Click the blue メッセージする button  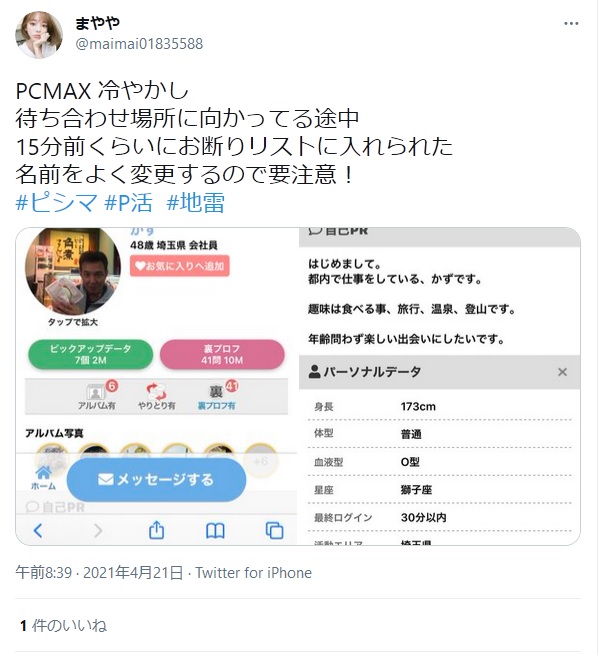point(156,480)
